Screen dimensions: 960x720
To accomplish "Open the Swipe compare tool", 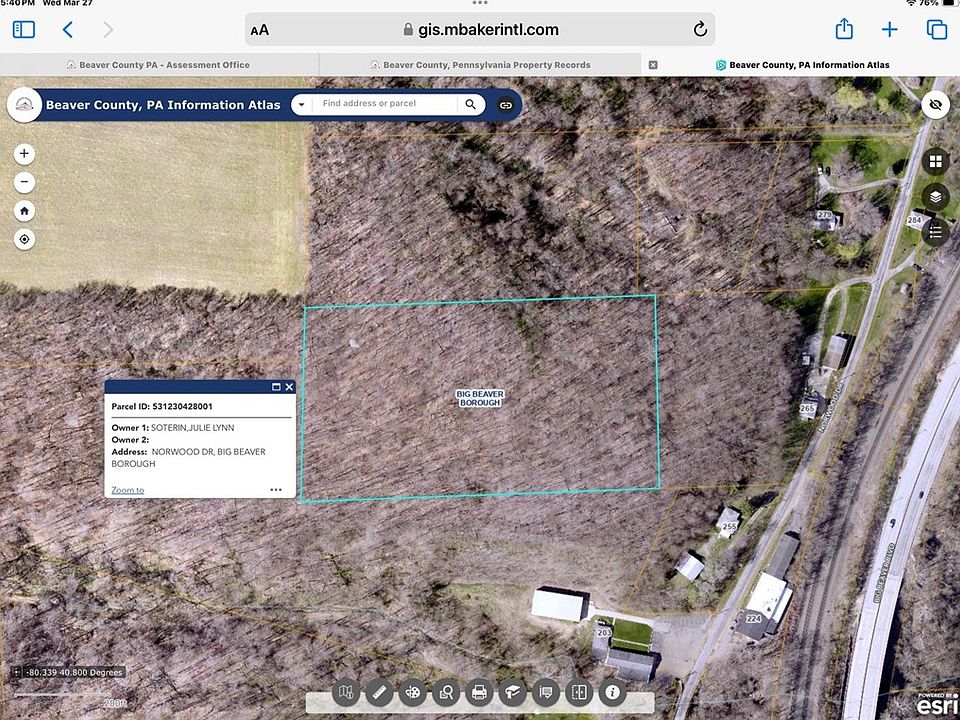I will [579, 692].
